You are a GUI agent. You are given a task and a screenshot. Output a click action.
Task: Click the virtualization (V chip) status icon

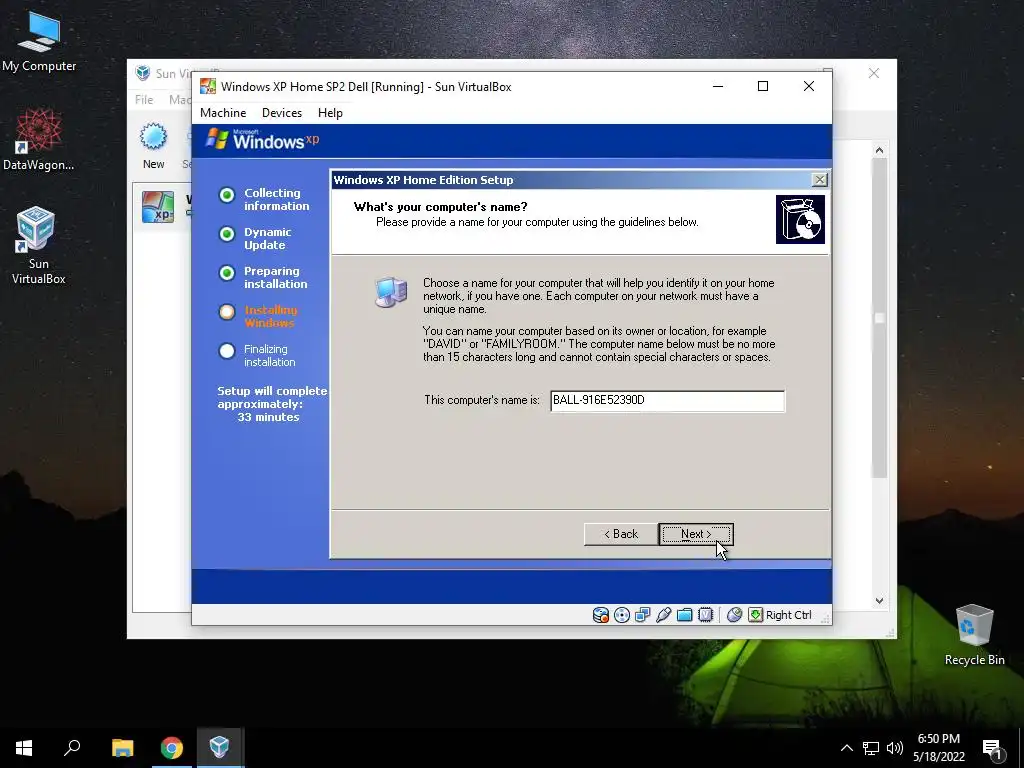click(705, 615)
